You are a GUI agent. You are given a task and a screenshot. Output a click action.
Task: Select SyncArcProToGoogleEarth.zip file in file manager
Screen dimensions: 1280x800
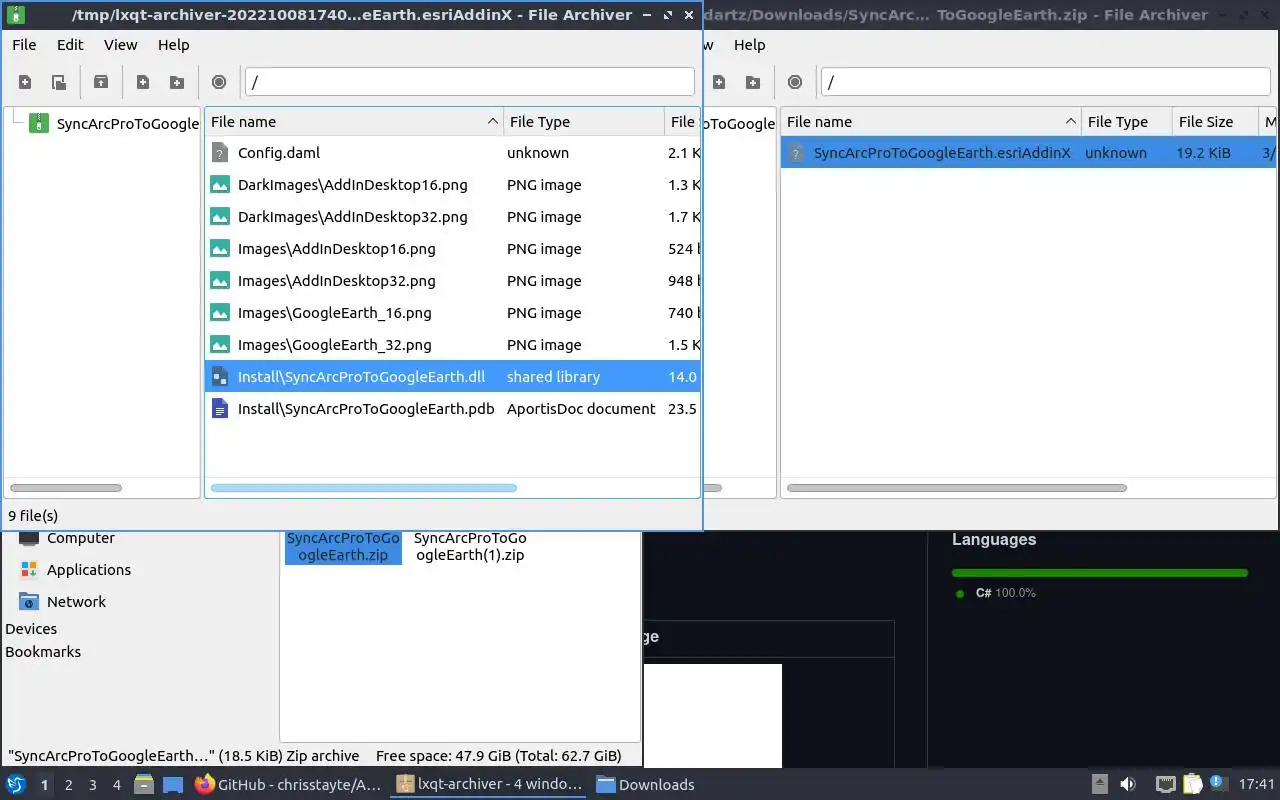pyautogui.click(x=343, y=547)
